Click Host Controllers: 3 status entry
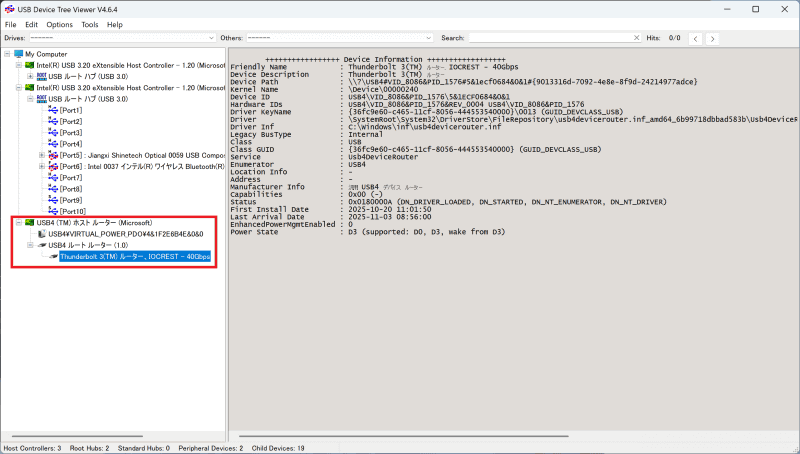The height and width of the screenshot is (454, 800). click(32, 448)
